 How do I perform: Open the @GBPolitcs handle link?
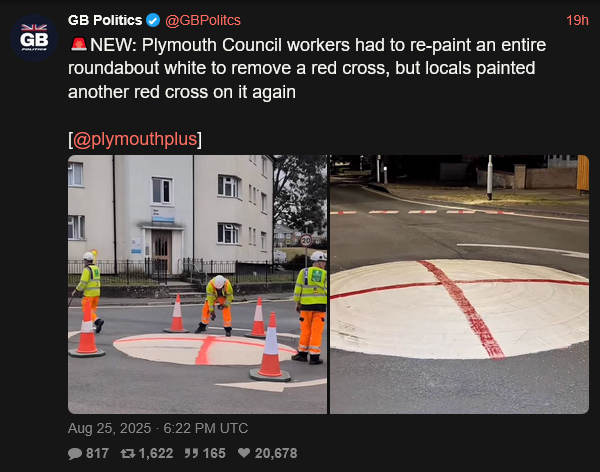(203, 20)
